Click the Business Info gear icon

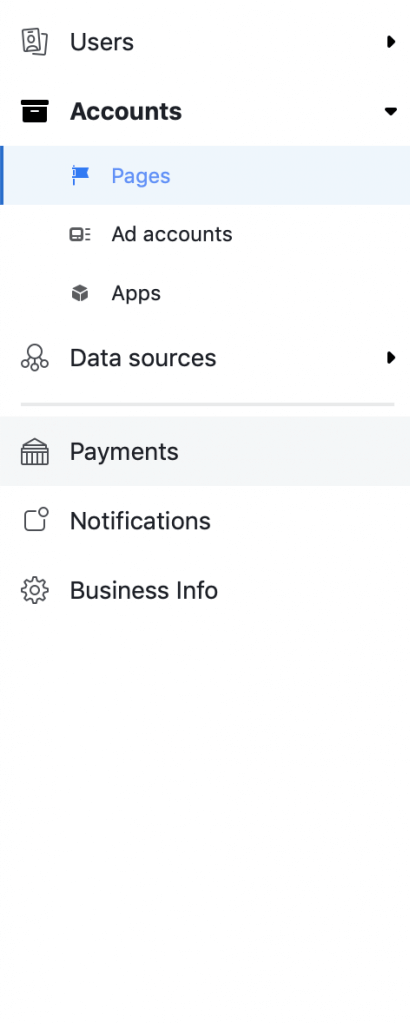pos(35,590)
